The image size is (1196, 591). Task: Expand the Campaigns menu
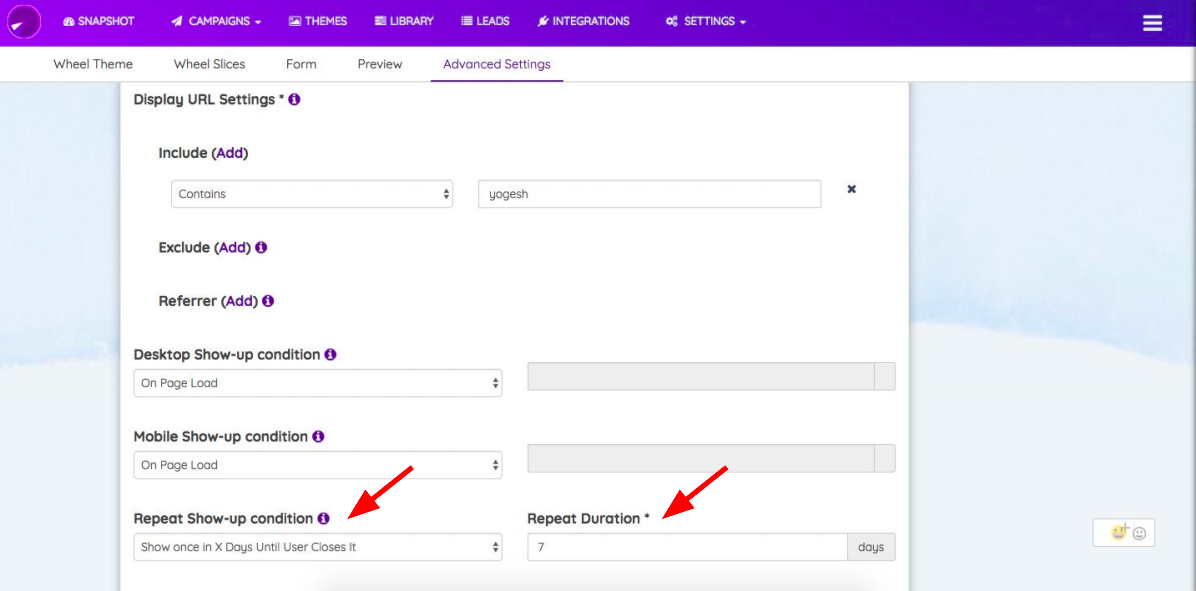click(x=216, y=21)
